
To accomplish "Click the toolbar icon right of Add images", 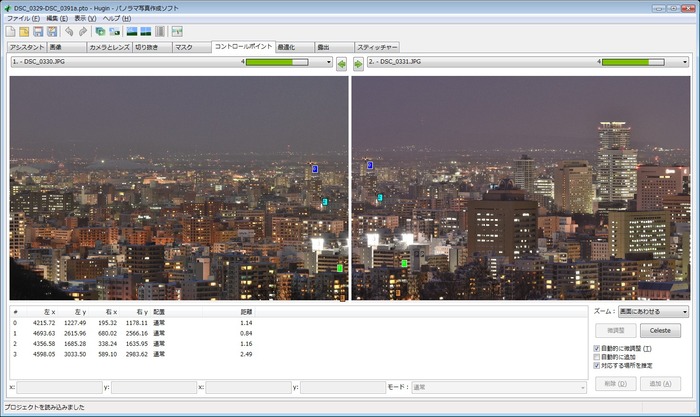I will (x=115, y=31).
